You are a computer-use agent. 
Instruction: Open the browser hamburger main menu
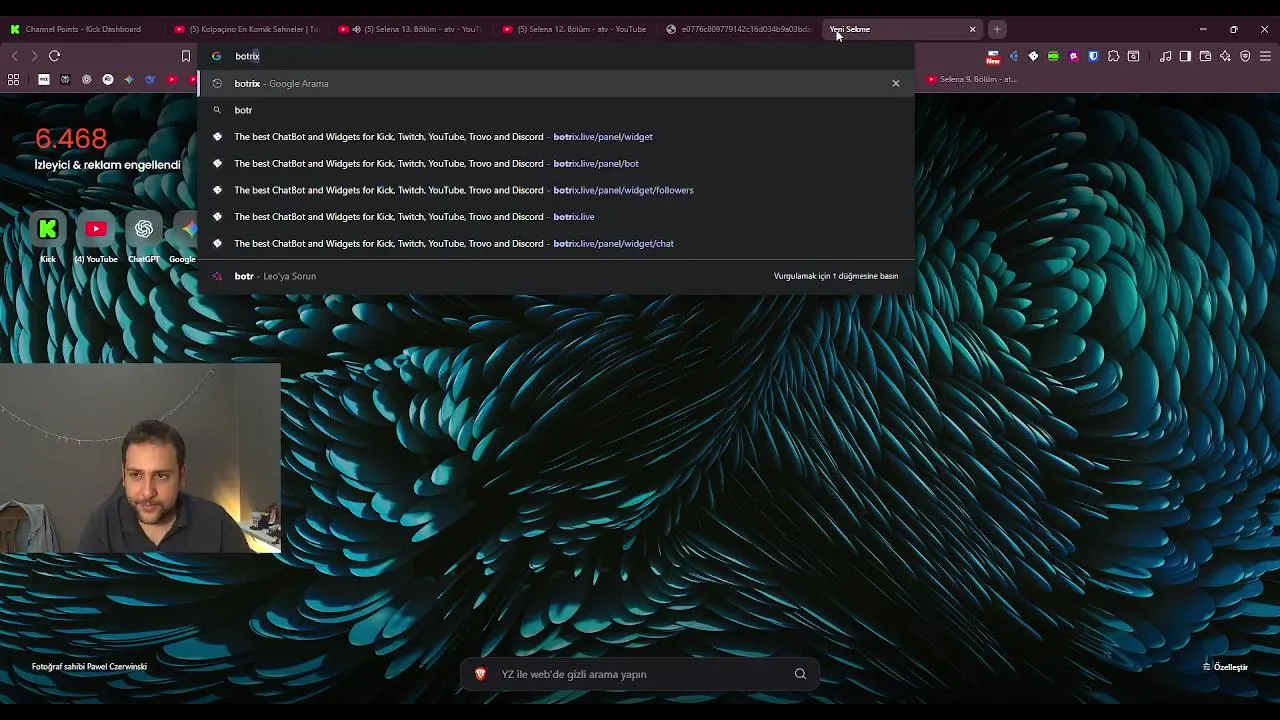[x=1265, y=56]
